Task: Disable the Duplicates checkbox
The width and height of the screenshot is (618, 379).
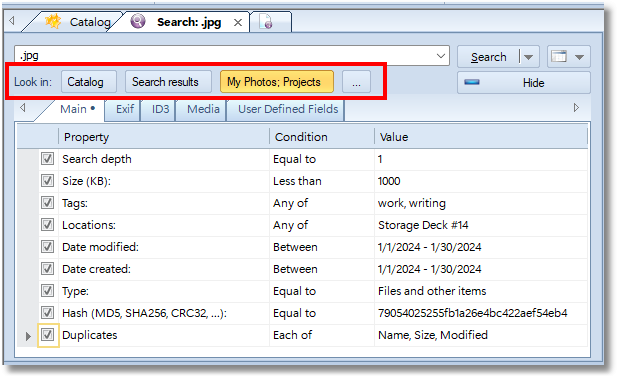Action: pos(48,335)
